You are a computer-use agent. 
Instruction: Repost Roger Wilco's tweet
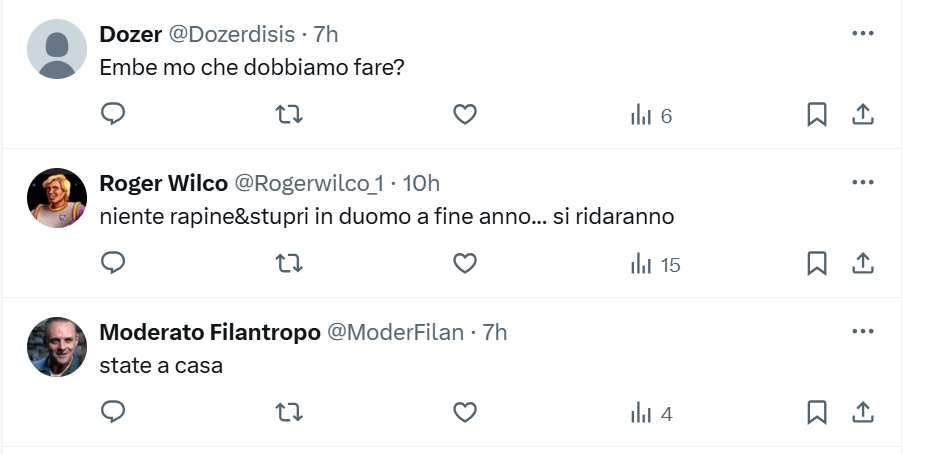[289, 263]
